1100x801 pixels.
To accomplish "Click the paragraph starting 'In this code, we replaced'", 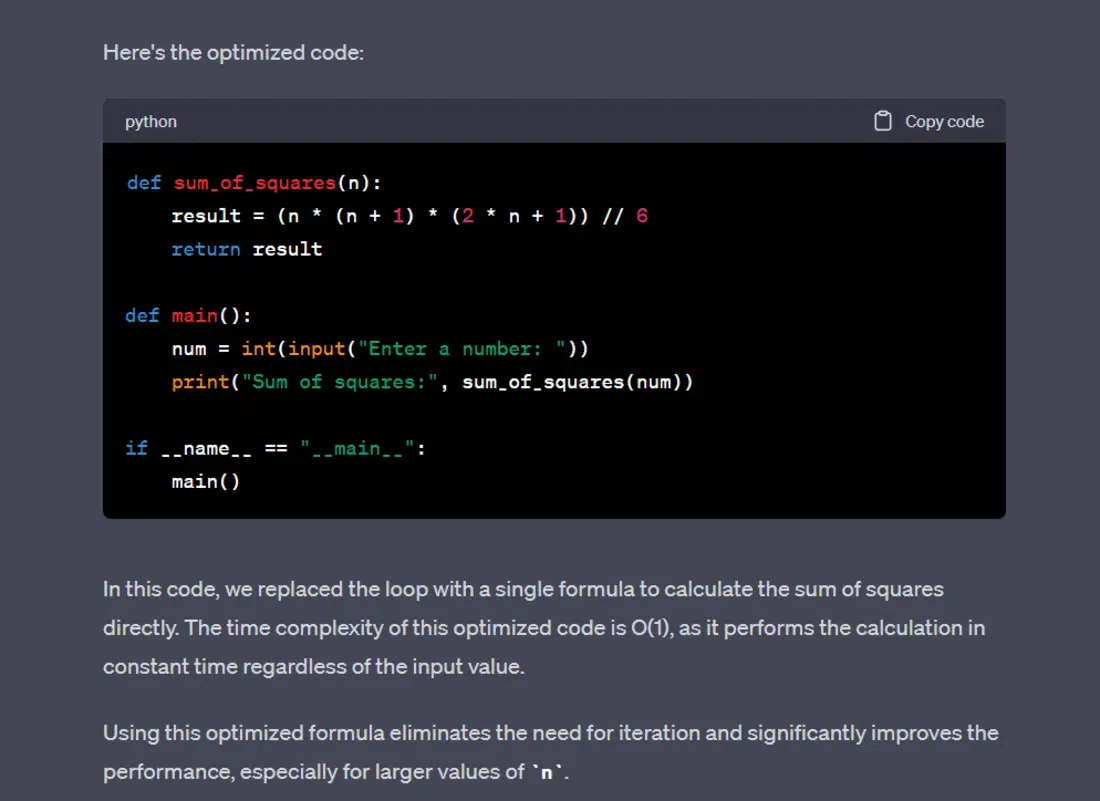I will click(544, 628).
